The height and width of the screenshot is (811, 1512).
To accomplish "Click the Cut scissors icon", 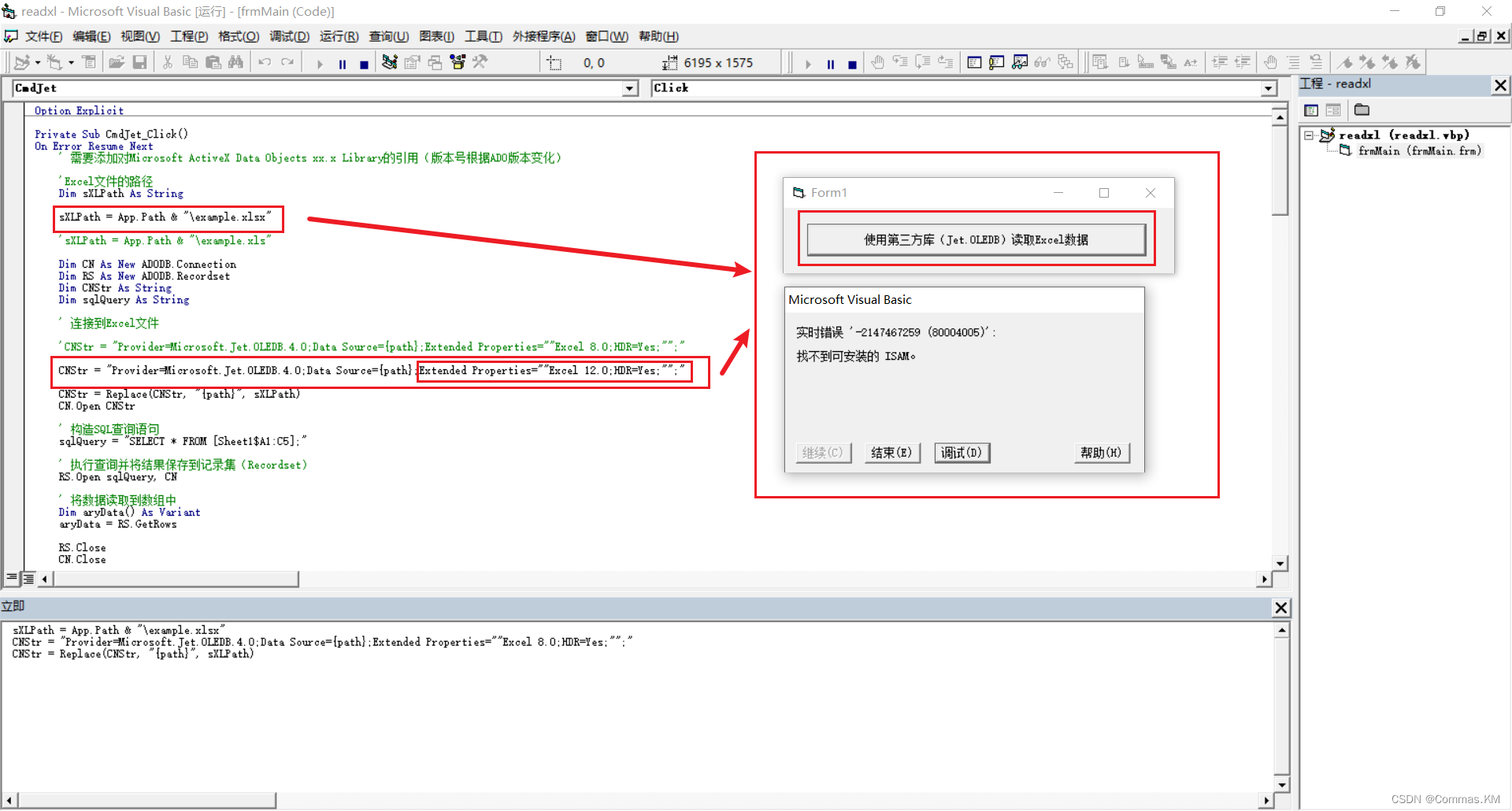I will point(167,62).
